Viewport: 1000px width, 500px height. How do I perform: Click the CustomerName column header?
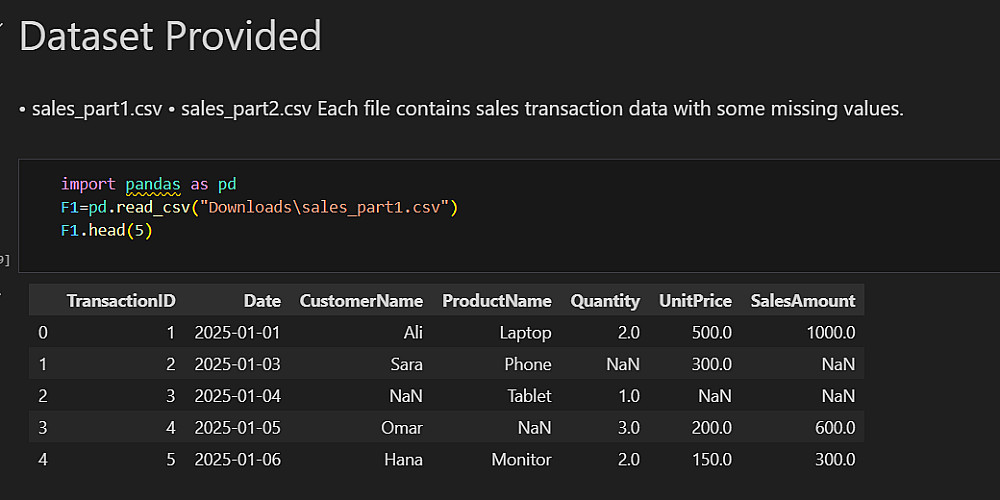361,301
